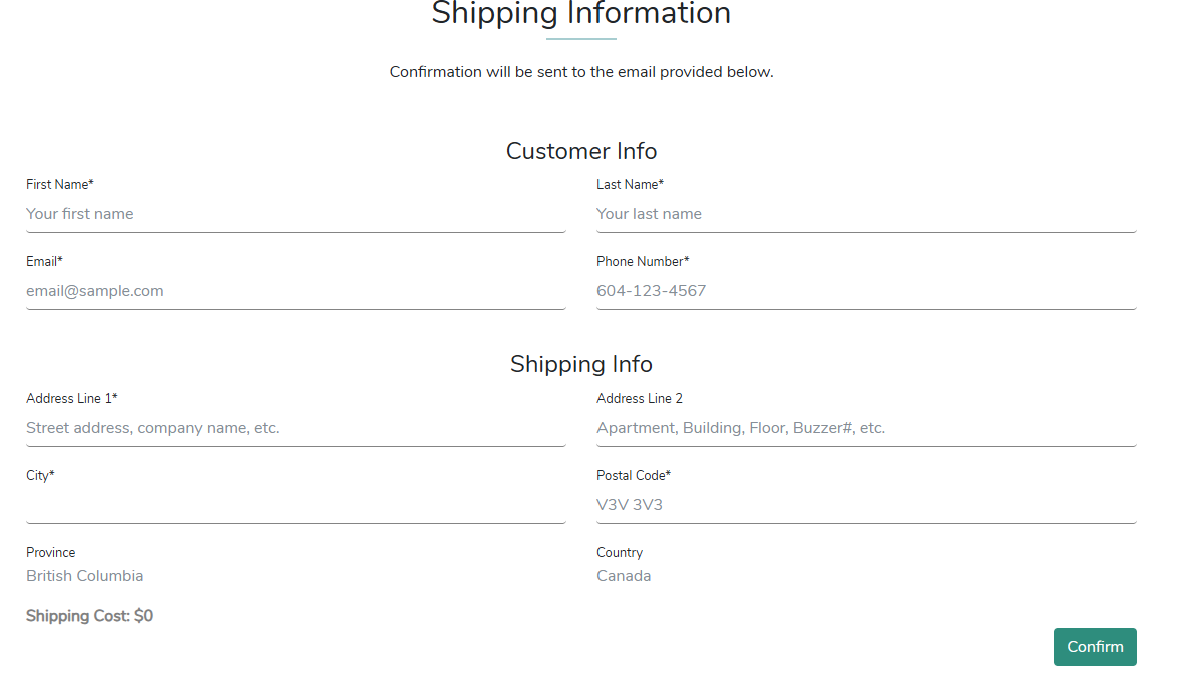Click the Customer Info section heading
Image resolution: width=1198 pixels, height=686 pixels.
[x=581, y=151]
